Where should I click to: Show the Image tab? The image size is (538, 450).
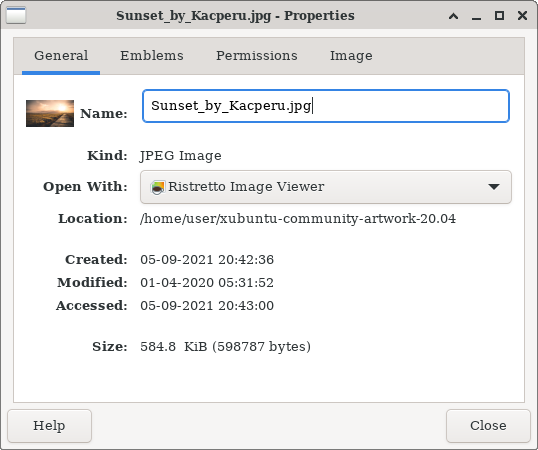(351, 56)
